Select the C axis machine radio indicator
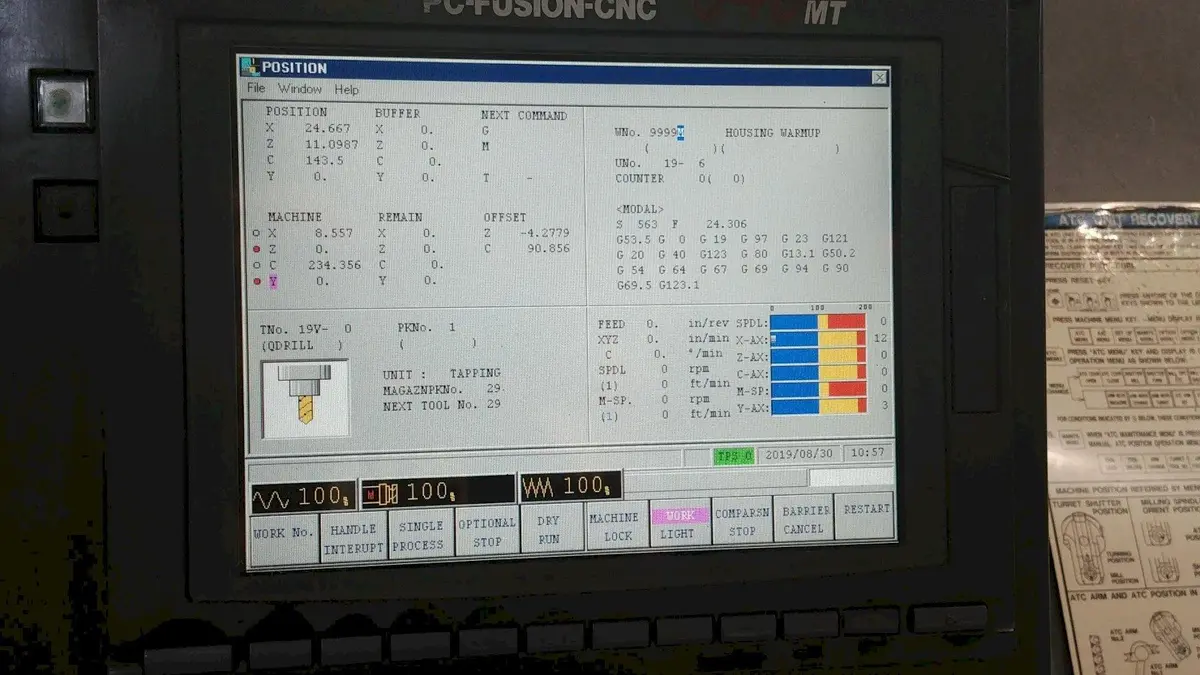Image resolution: width=1200 pixels, height=675 pixels. point(257,265)
